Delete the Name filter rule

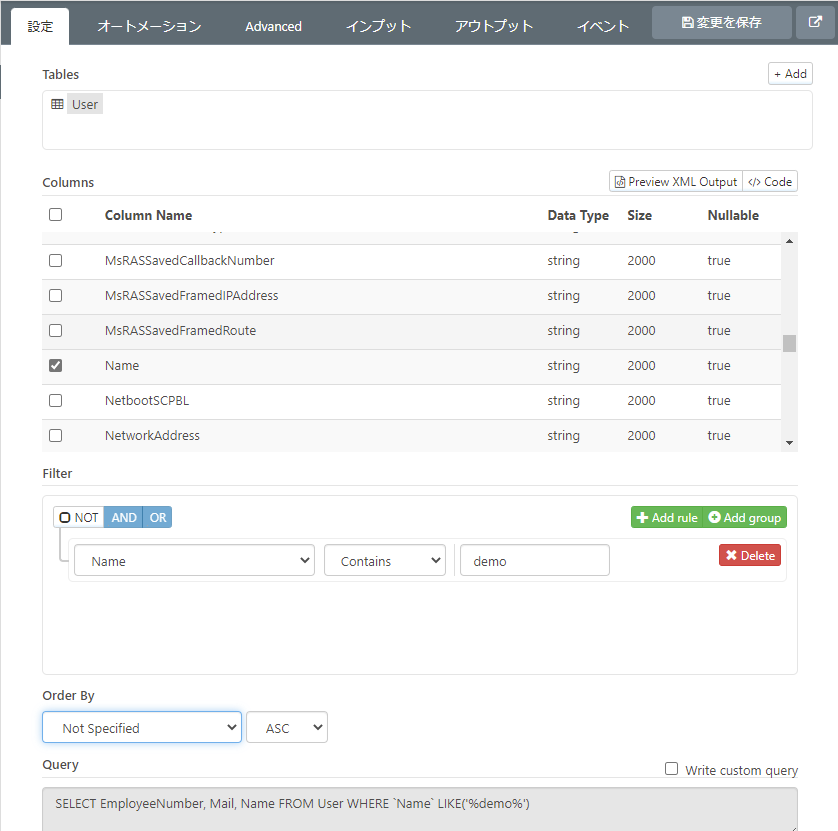pos(750,555)
